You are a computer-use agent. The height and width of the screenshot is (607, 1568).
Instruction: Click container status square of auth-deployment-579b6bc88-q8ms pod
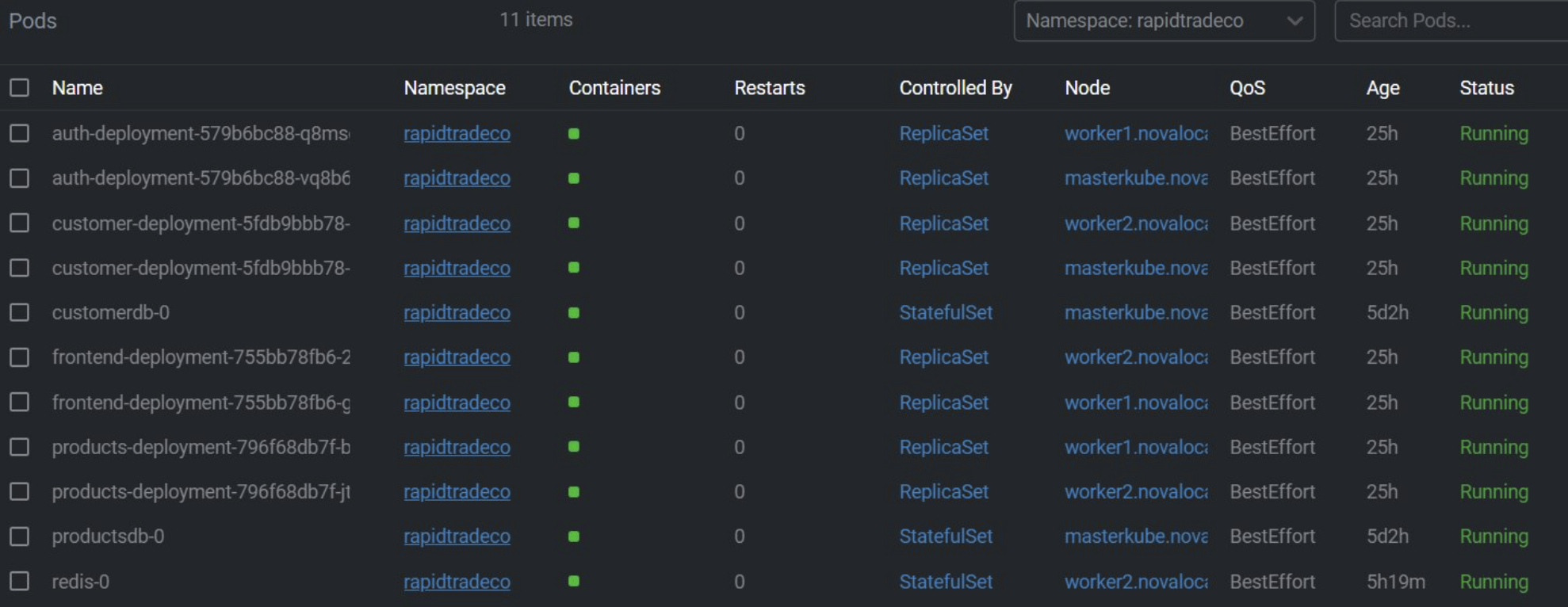tap(574, 134)
